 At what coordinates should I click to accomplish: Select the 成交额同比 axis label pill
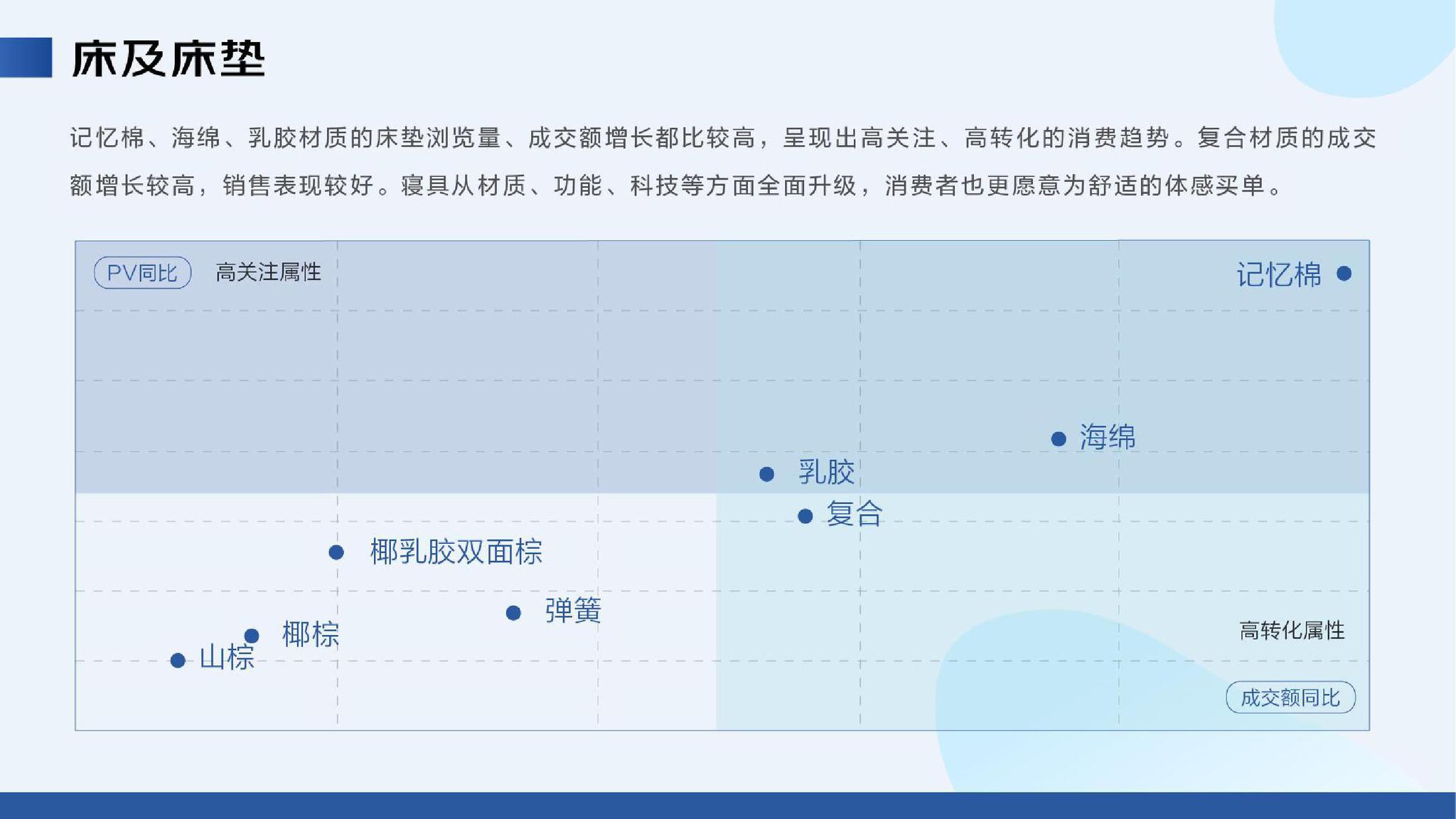(1290, 697)
